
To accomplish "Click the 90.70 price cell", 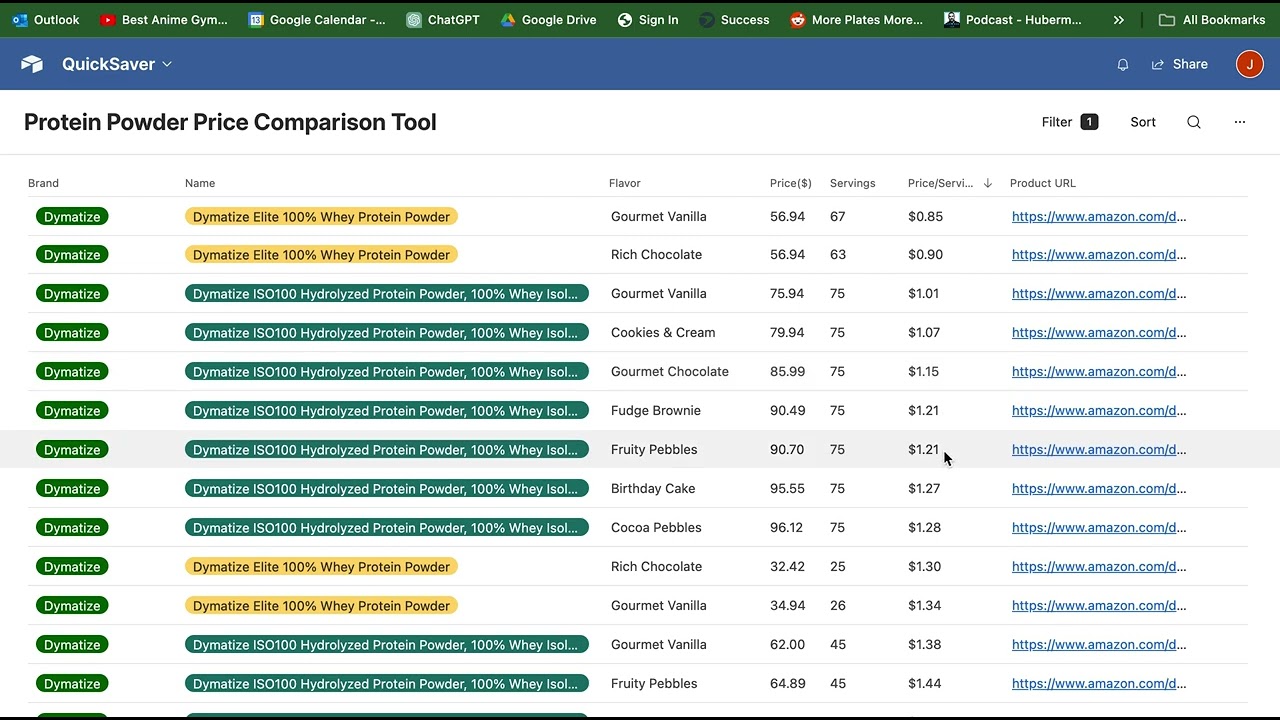I will point(787,450).
